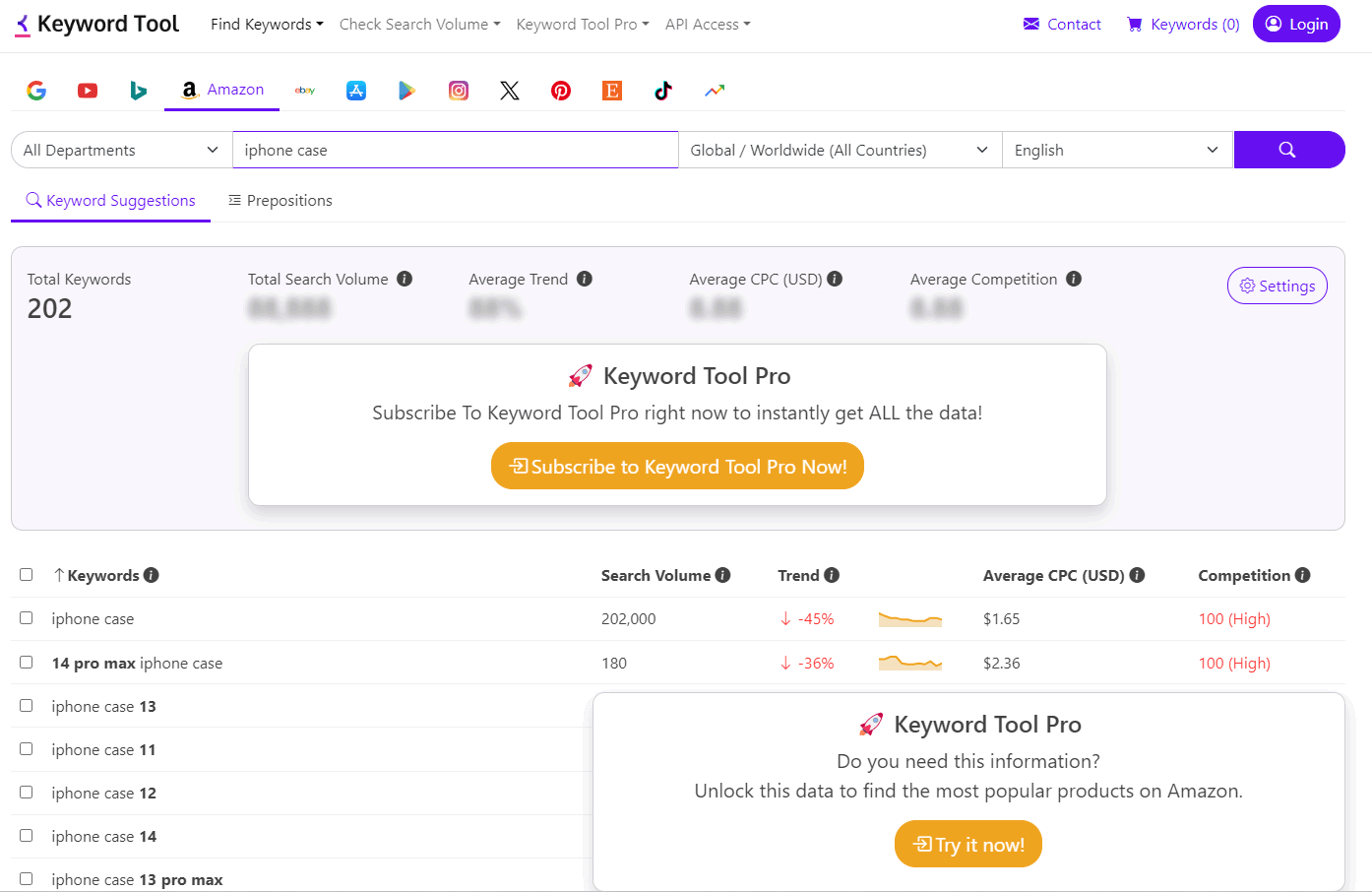
Task: Select the Bing platform icon
Action: point(139,91)
